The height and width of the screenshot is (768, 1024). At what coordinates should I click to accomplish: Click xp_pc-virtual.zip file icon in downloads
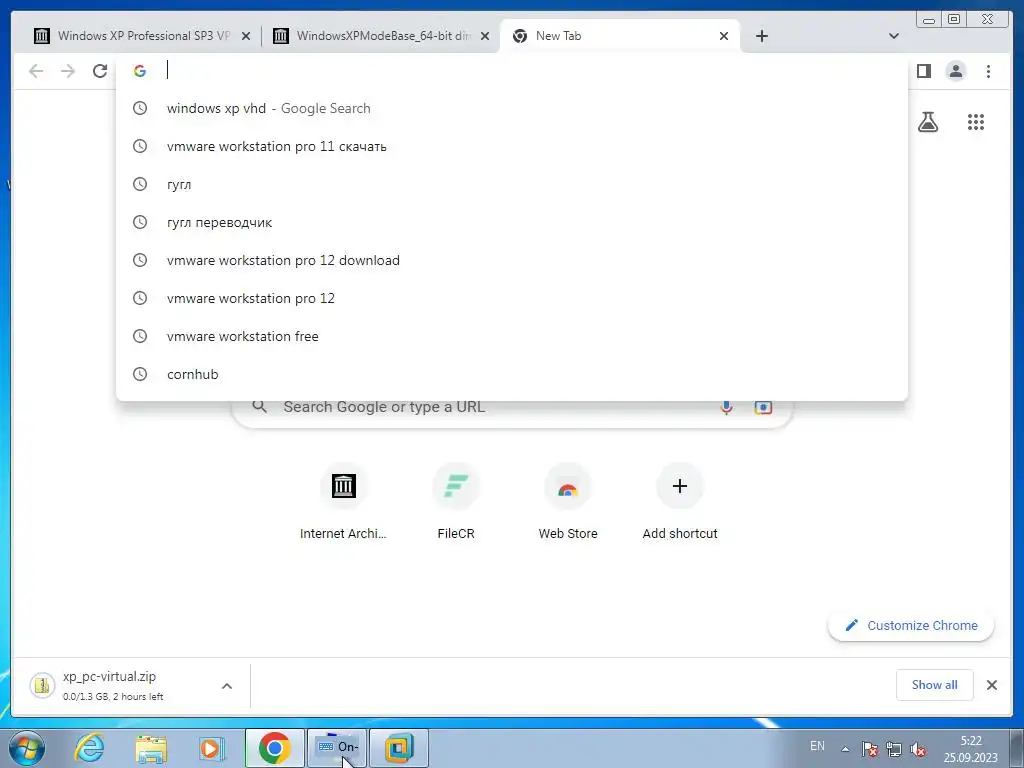point(42,685)
